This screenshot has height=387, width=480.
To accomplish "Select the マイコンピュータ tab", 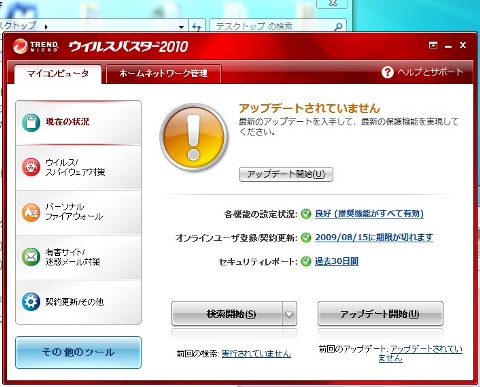I will coord(58,73).
